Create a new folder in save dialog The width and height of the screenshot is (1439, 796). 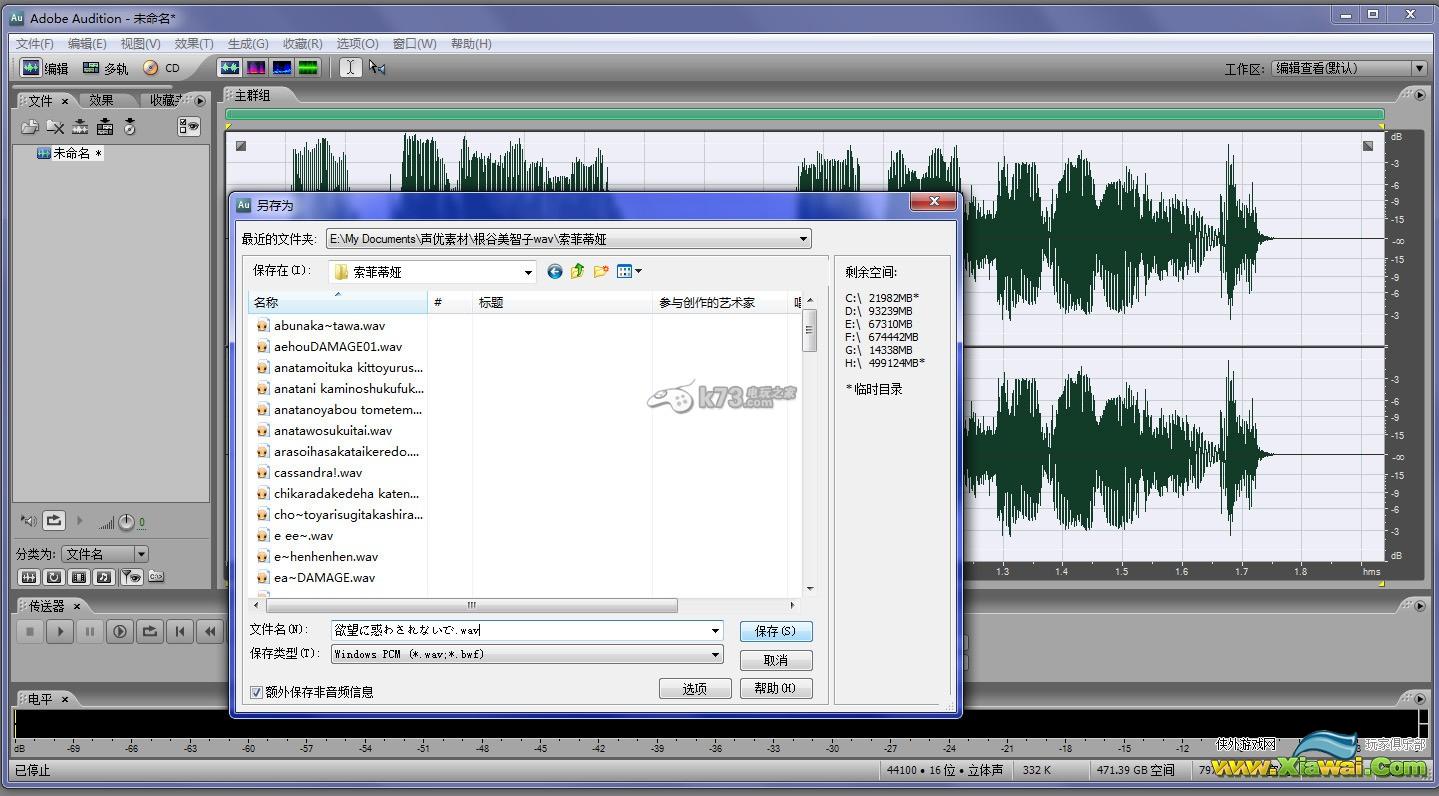[601, 272]
